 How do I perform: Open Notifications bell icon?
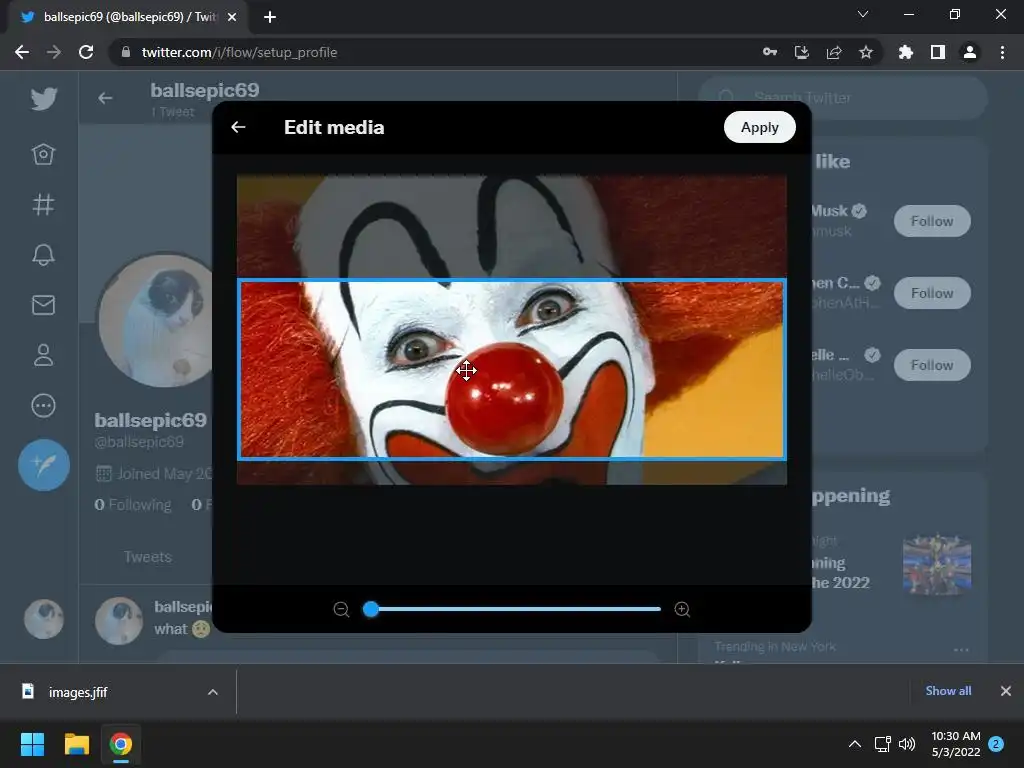tap(43, 255)
